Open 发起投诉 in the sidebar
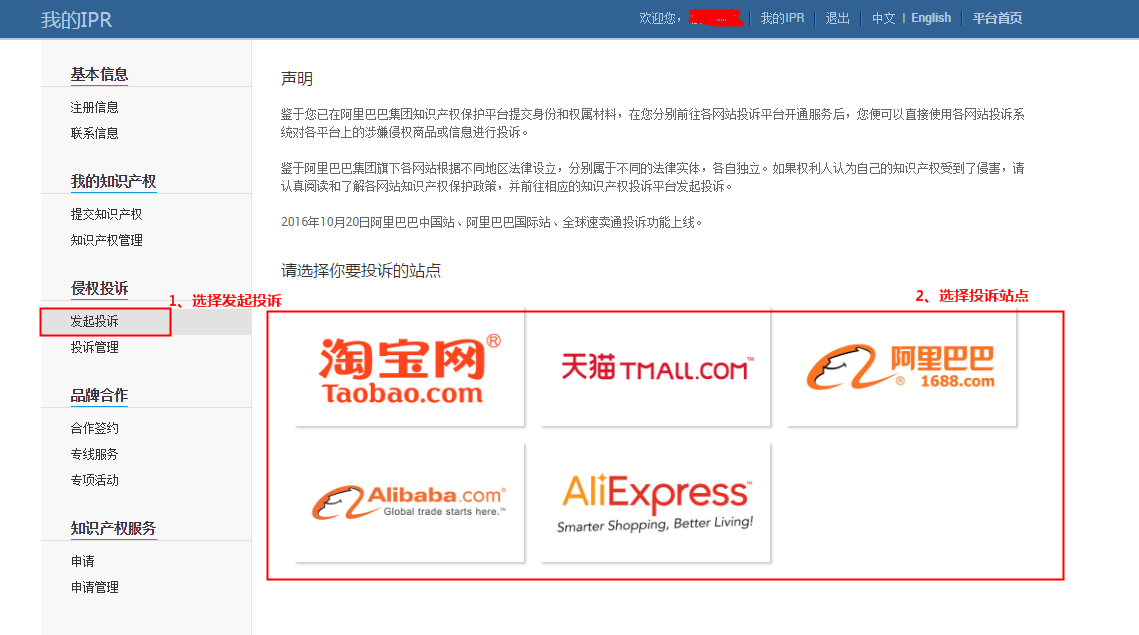 tap(94, 321)
